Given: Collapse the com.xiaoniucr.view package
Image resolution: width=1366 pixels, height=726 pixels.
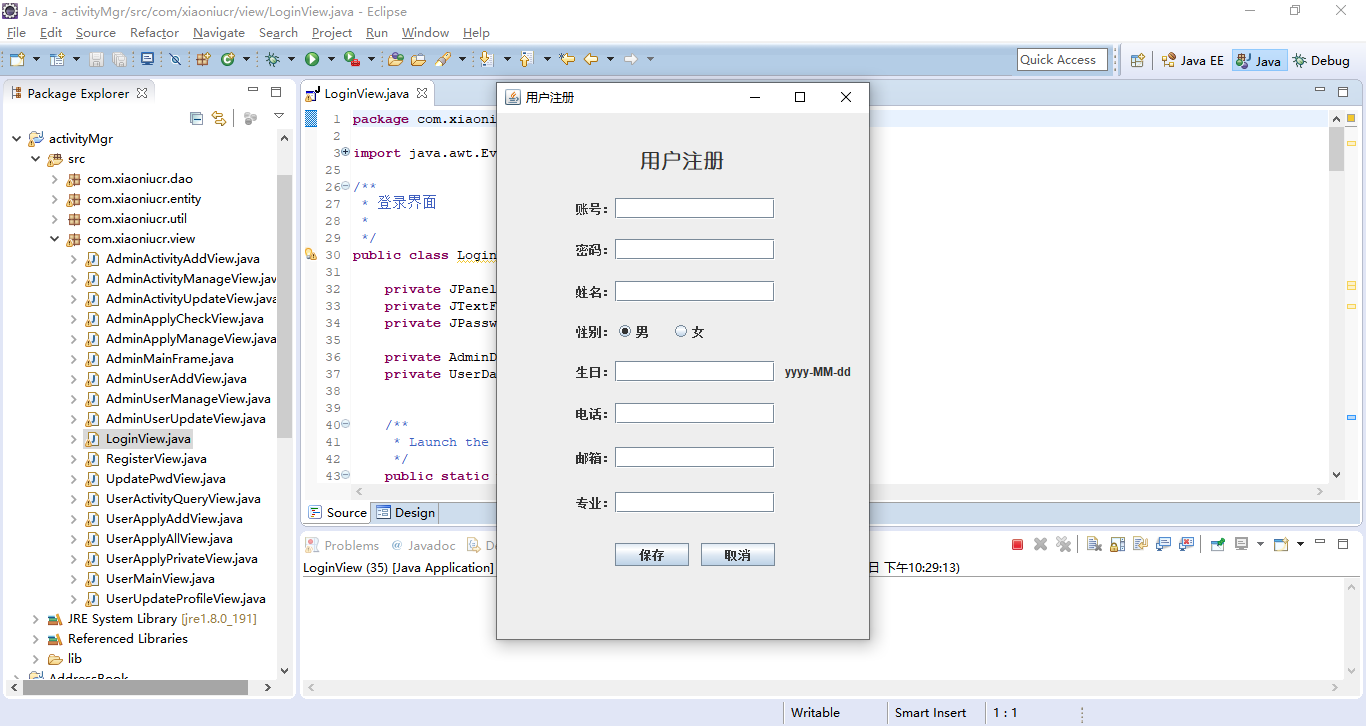Looking at the screenshot, I should pyautogui.click(x=55, y=239).
